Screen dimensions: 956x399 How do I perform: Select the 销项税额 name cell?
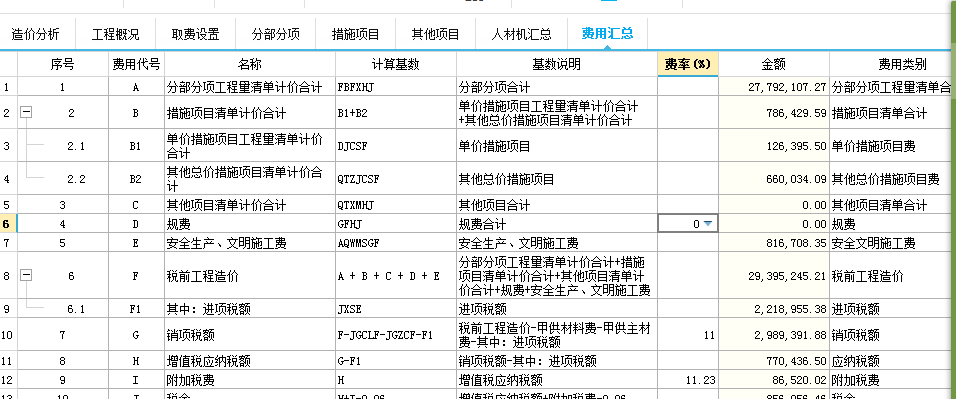(250, 334)
